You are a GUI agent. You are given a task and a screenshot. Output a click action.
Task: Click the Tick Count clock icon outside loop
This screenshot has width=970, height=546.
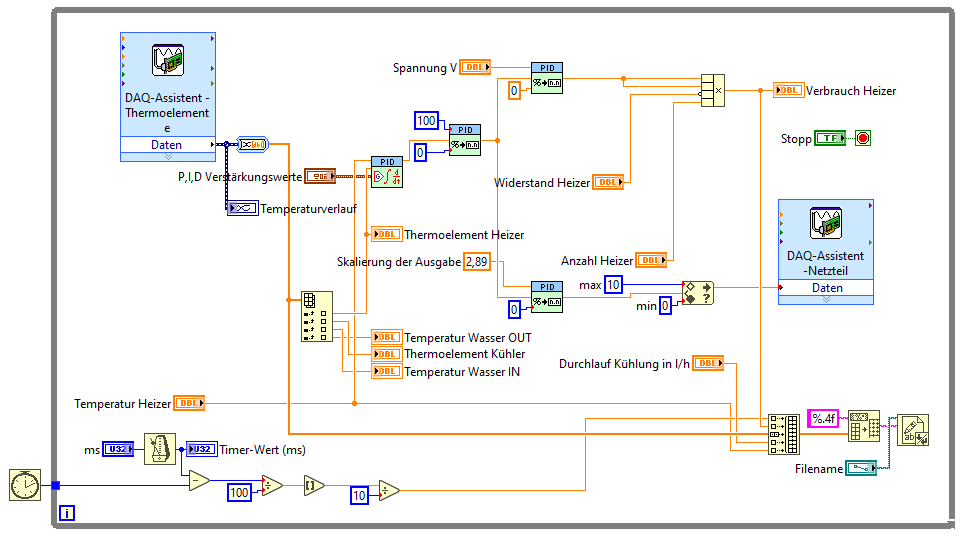tap(25, 485)
